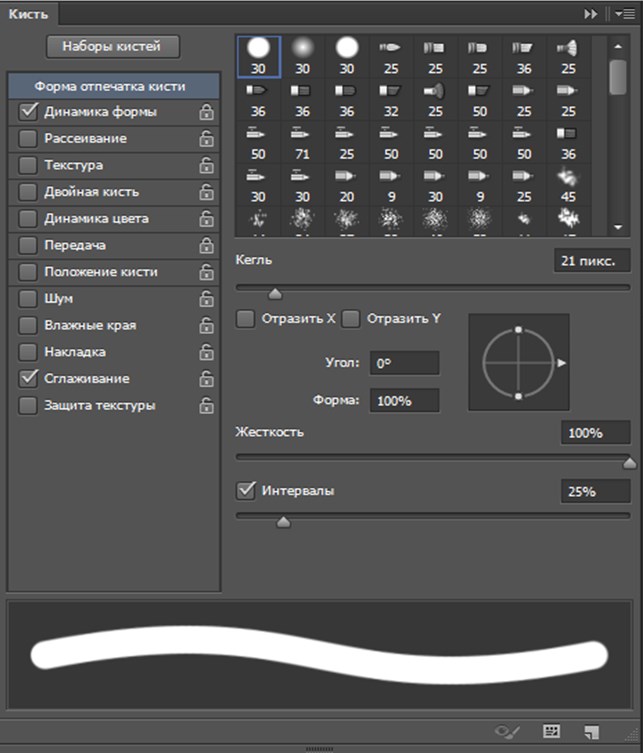Image resolution: width=643 pixels, height=753 pixels.
Task: Toggle lock next to Динамика цвета
Action: (x=206, y=219)
